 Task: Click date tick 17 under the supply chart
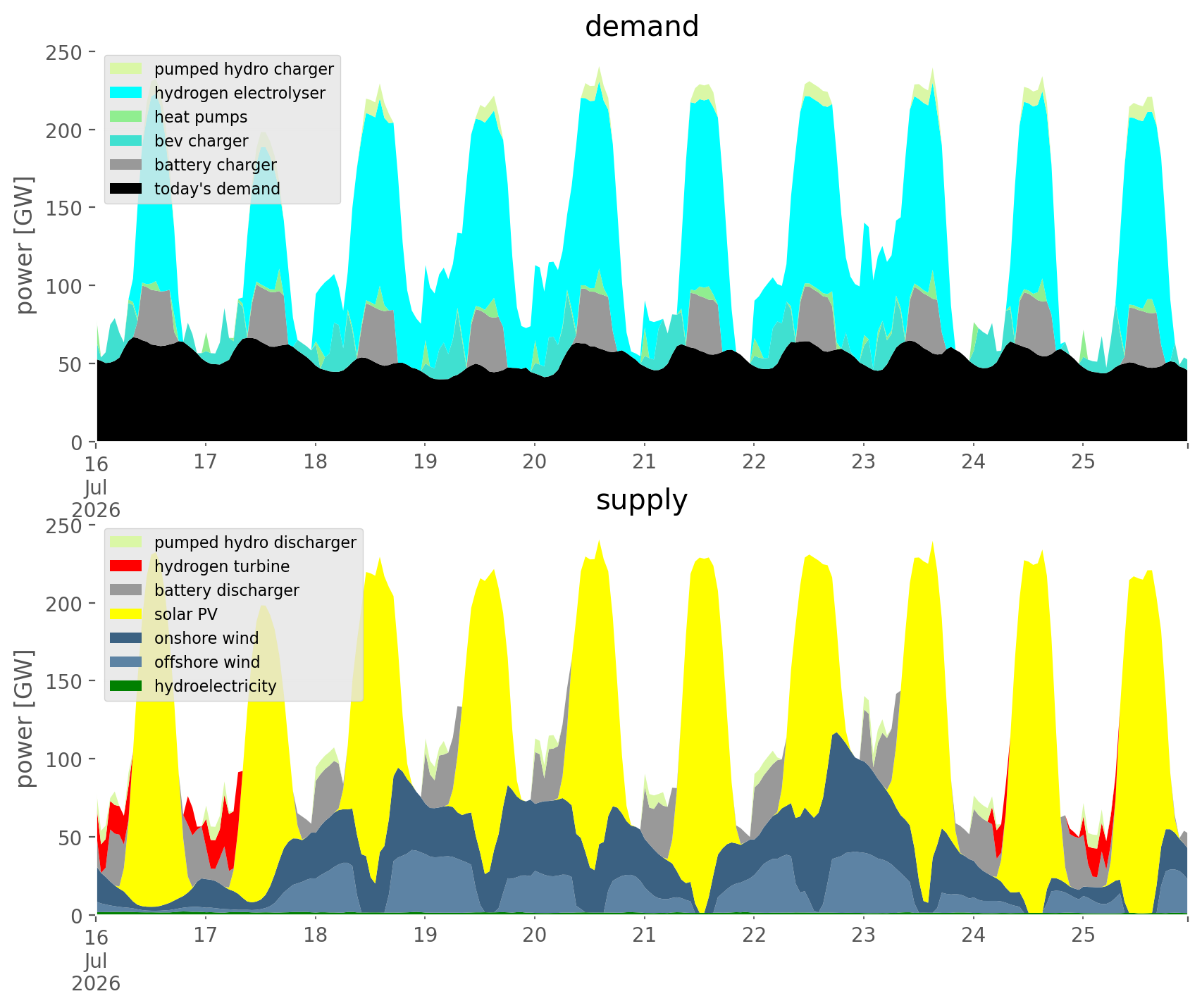click(x=205, y=935)
